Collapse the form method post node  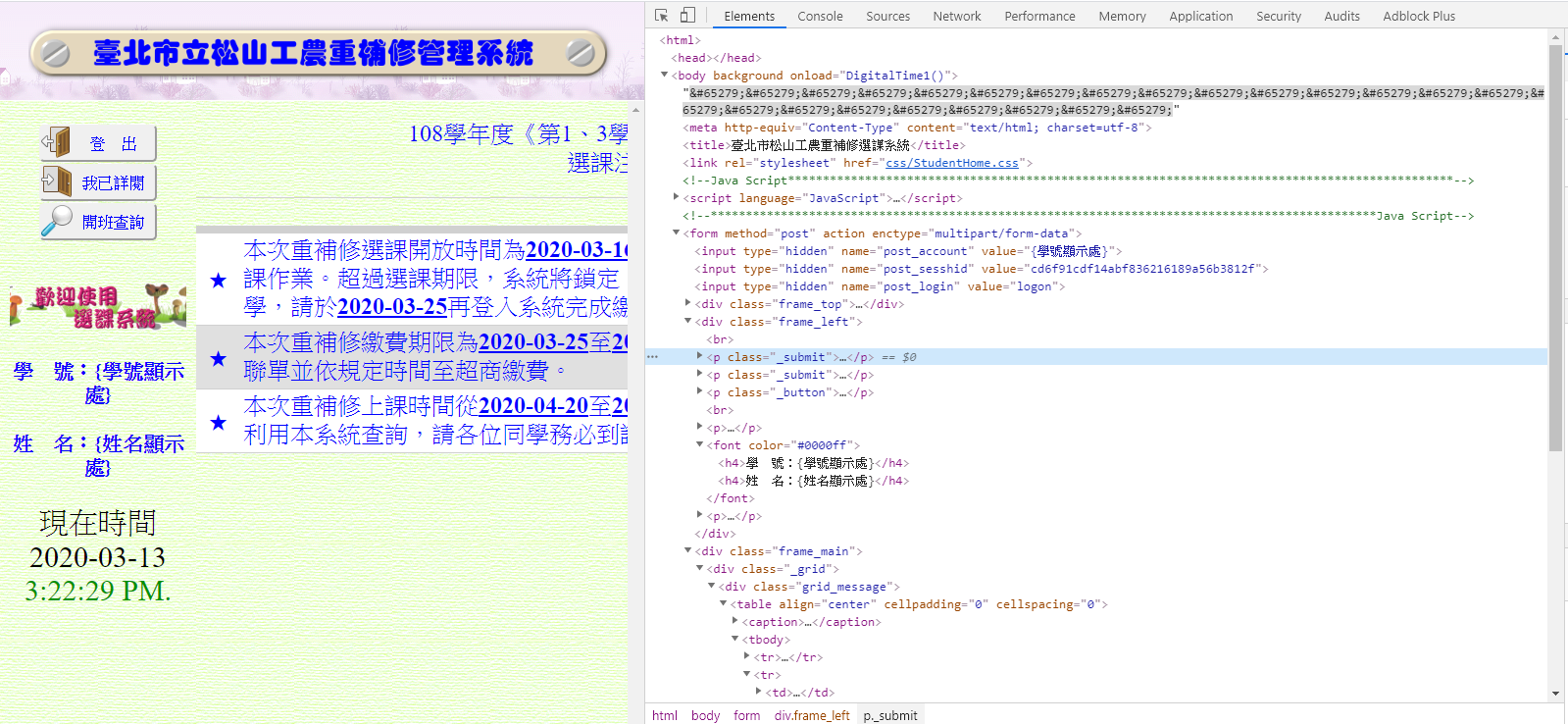pyautogui.click(x=676, y=233)
